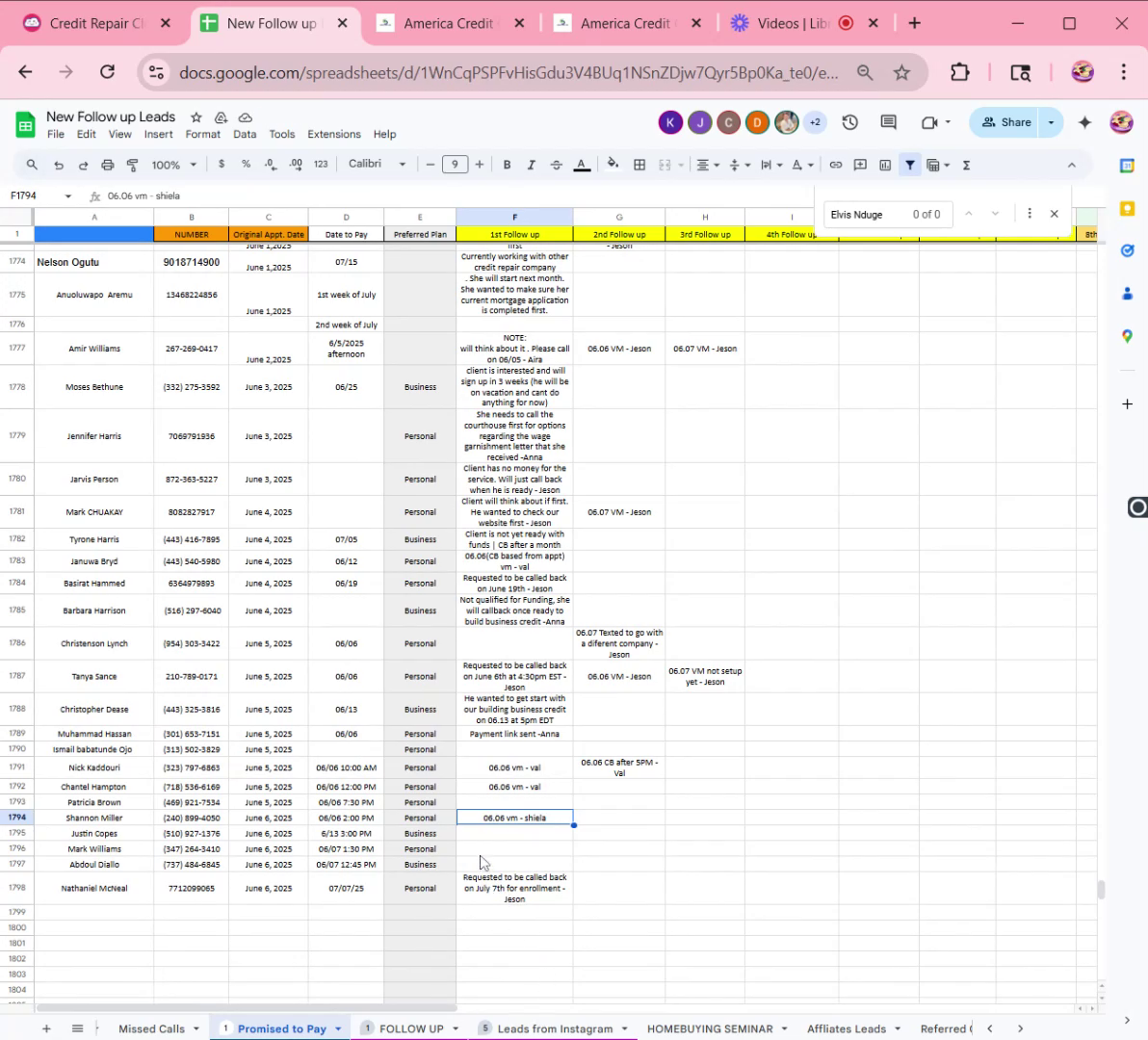Open the comments panel icon
The image size is (1148, 1040).
coord(888,122)
